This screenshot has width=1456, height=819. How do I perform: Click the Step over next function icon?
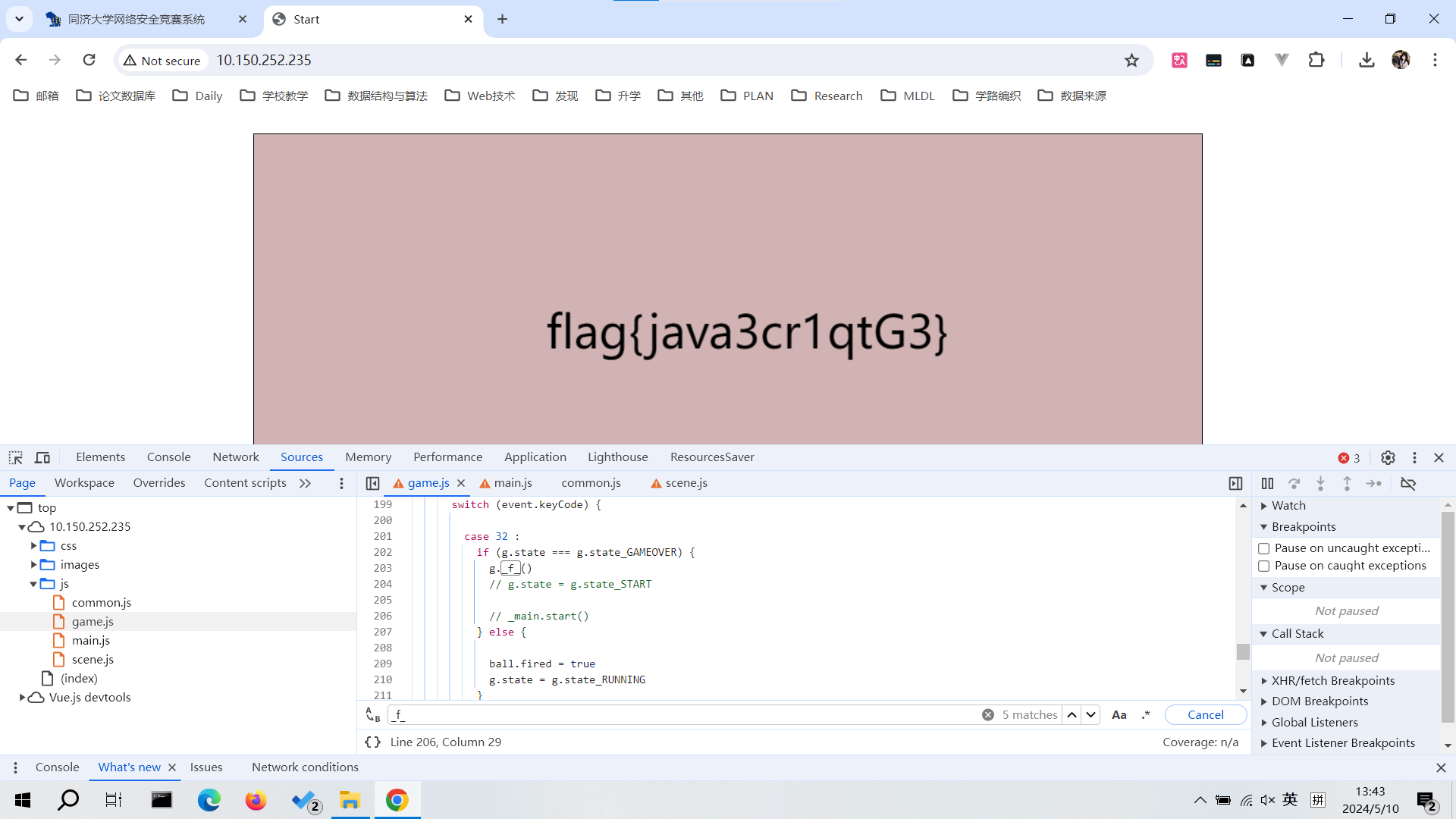(x=1294, y=484)
